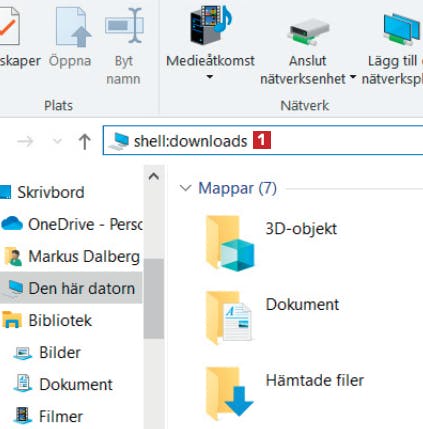Viewport: 423px width, 429px height.
Task: Go up one folder level
Action: [x=85, y=141]
